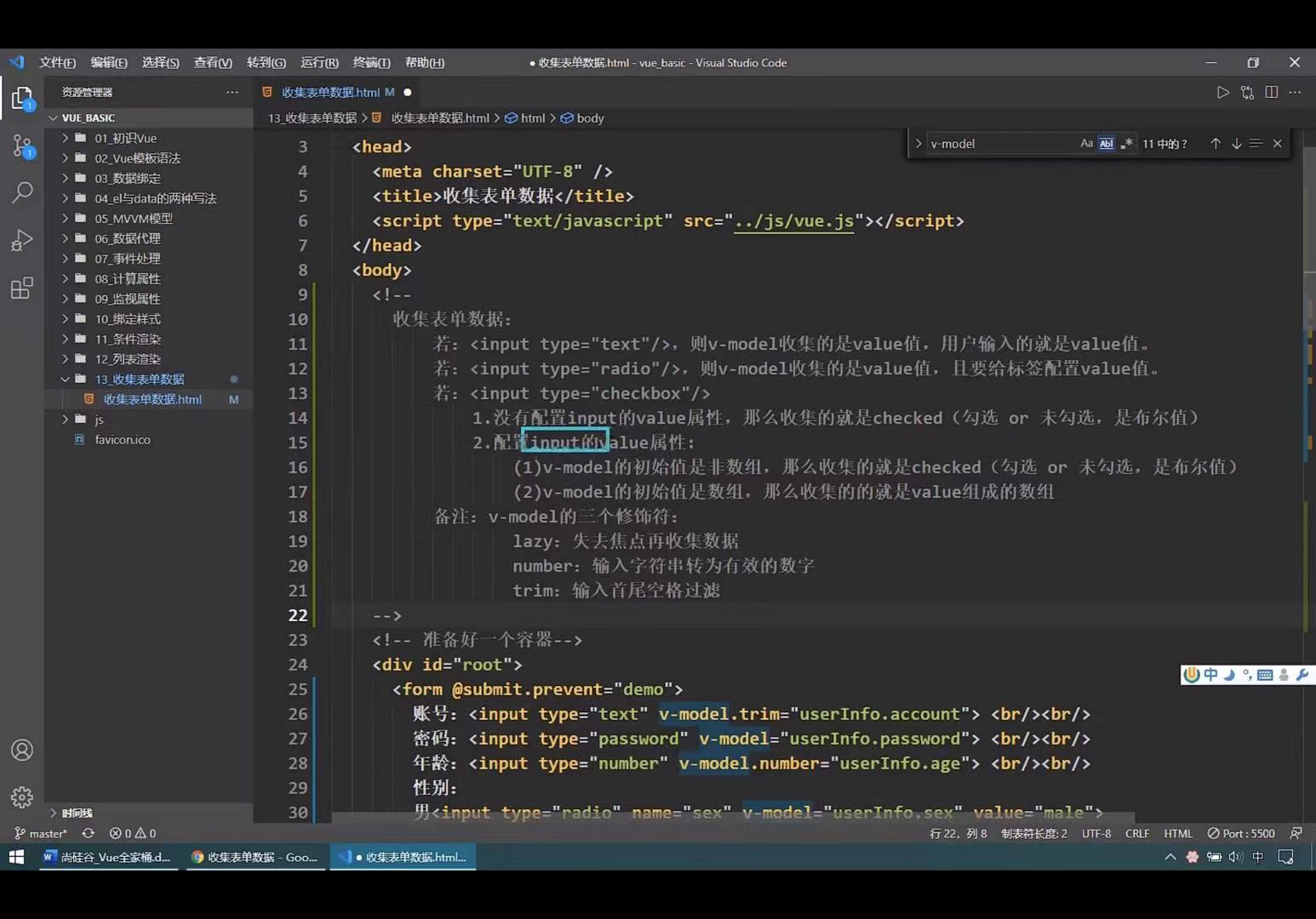Click 行 22, 列 8 cursor position
The height and width of the screenshot is (919, 1316).
pos(958,833)
